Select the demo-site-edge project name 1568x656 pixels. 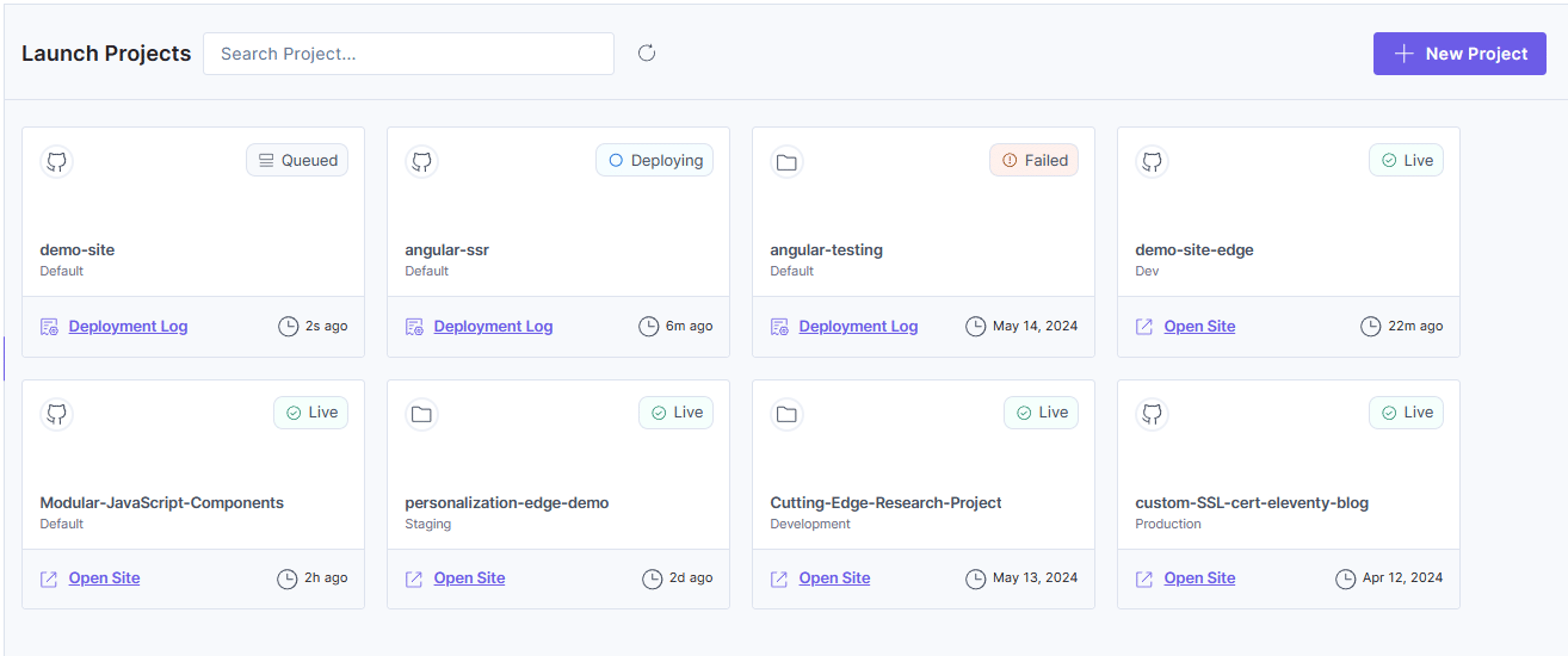(x=1194, y=250)
